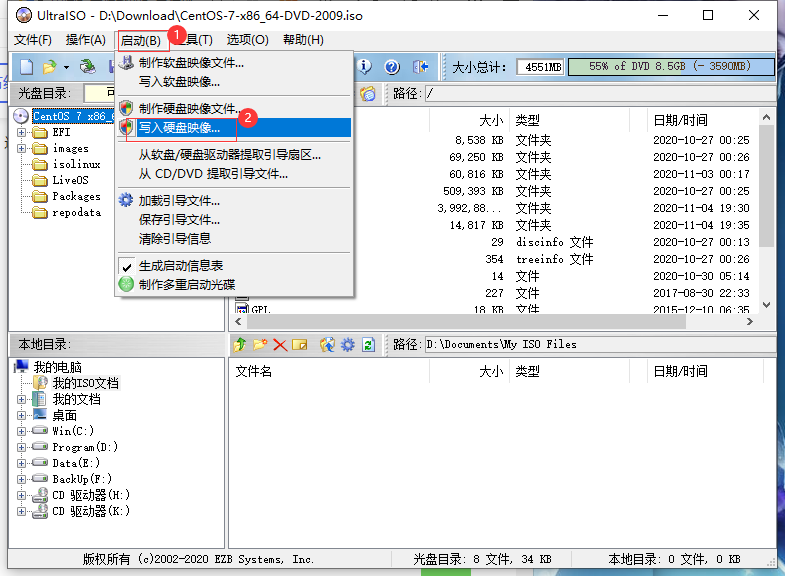This screenshot has height=576, width=785.
Task: Select 写入硬盘映像... menu entry
Action: tap(179, 128)
